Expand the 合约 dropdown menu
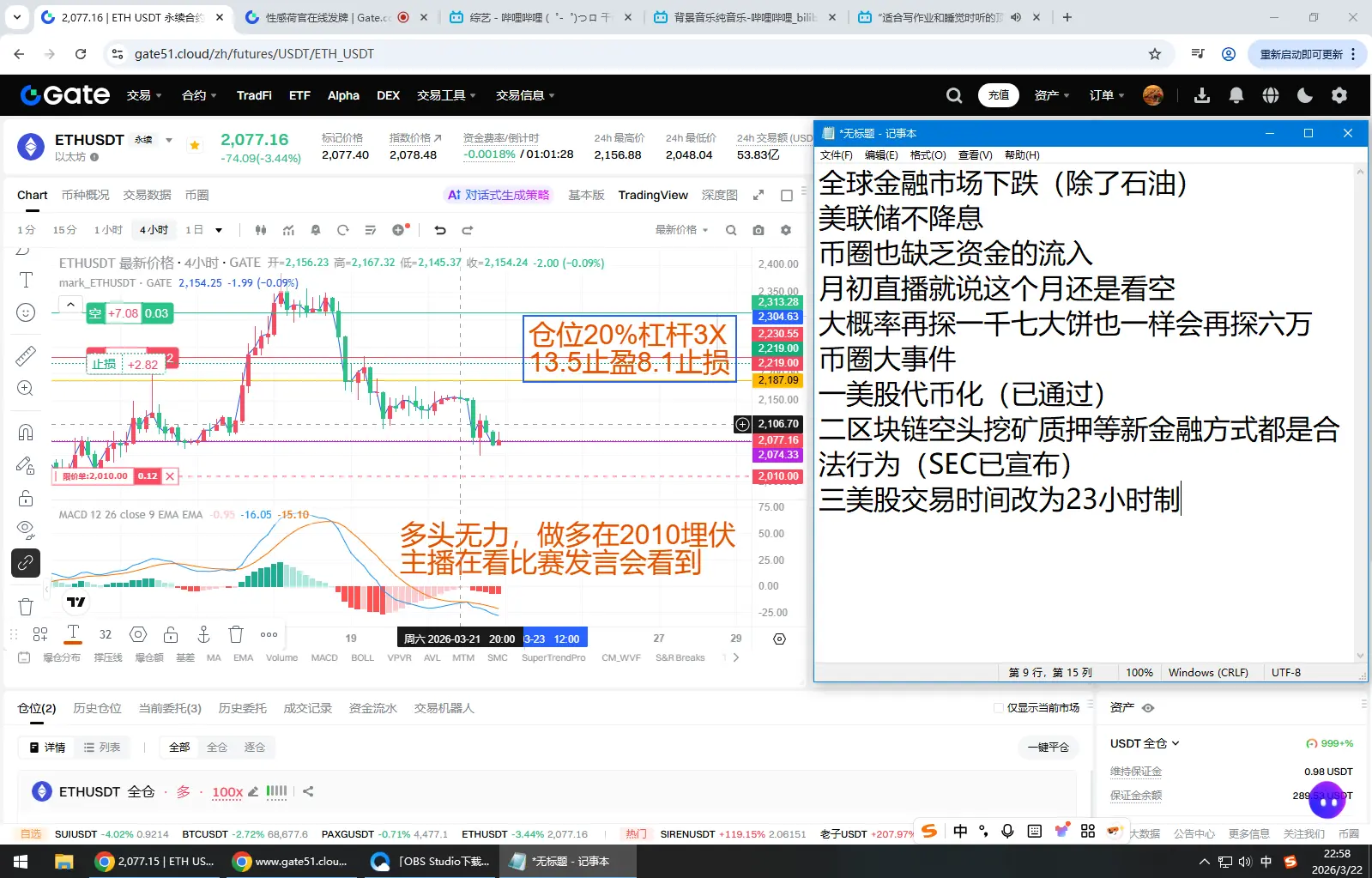The image size is (1372, 878). tap(199, 95)
